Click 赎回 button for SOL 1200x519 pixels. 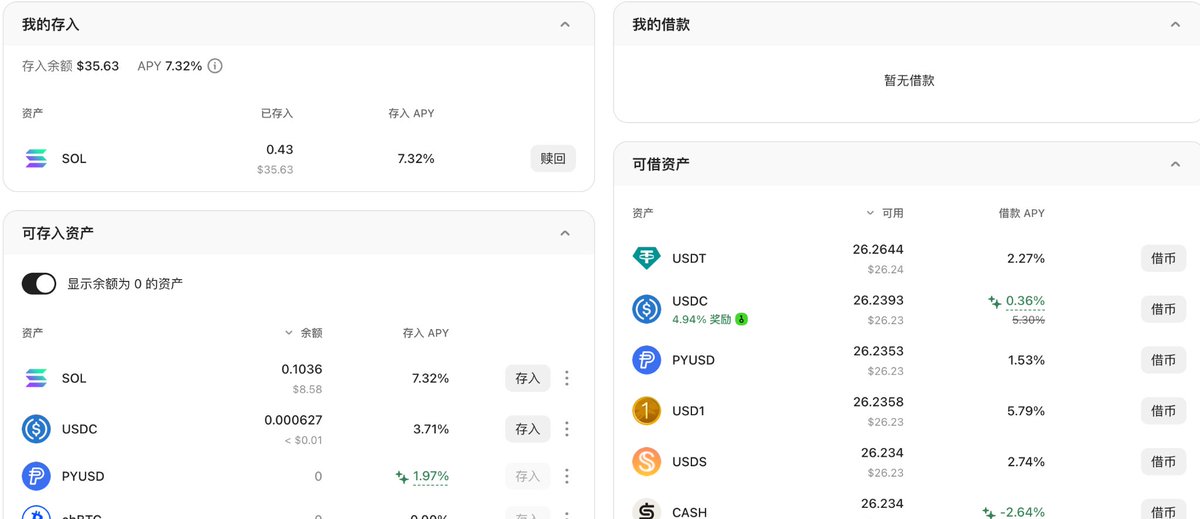[x=553, y=158]
